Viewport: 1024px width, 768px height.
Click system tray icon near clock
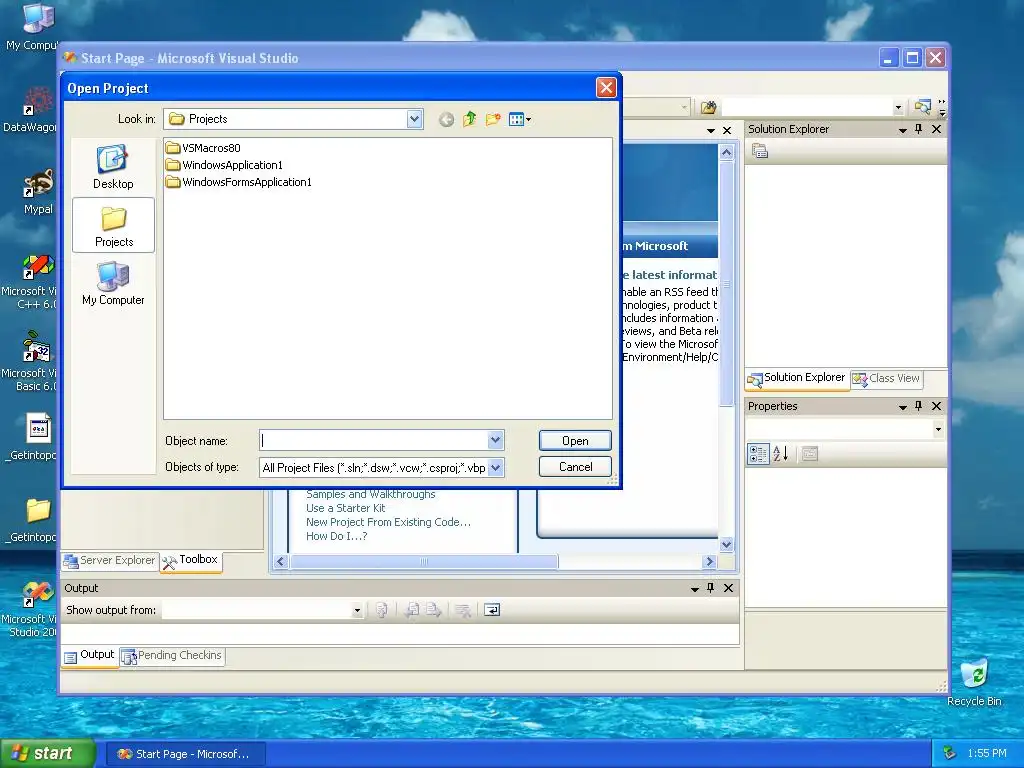tap(949, 754)
